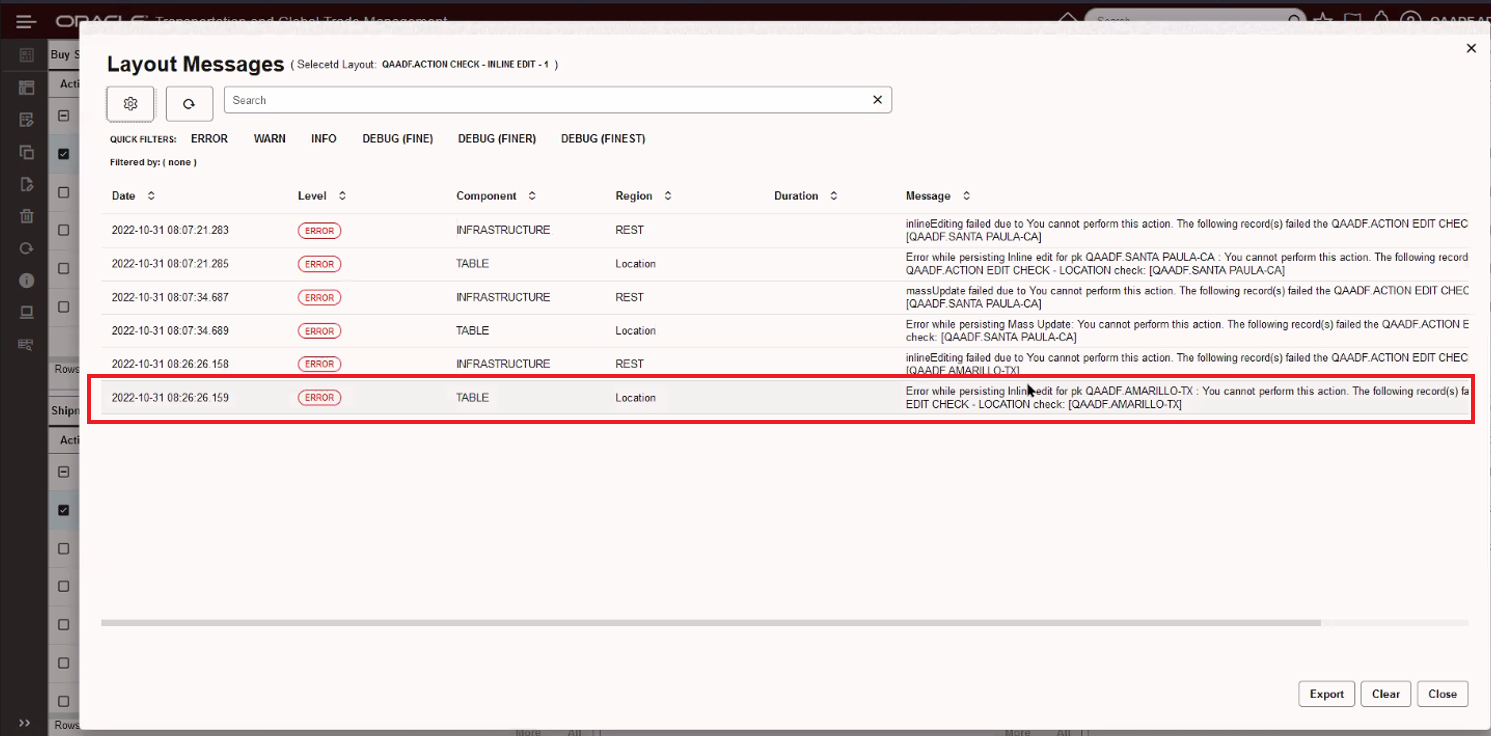Sort messages by the Date column
Viewport: 1491px width, 736px height.
click(x=151, y=196)
